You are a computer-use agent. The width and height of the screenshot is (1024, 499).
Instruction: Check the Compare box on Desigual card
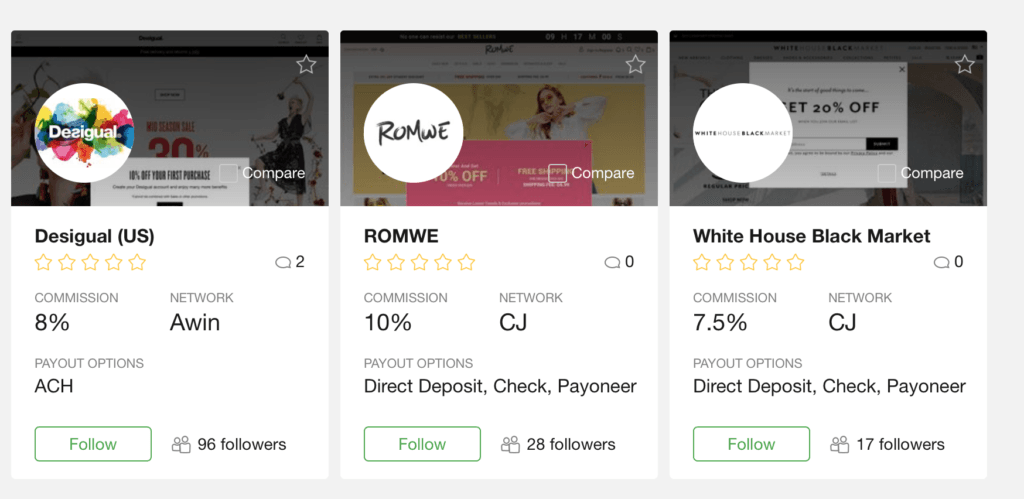click(x=228, y=173)
